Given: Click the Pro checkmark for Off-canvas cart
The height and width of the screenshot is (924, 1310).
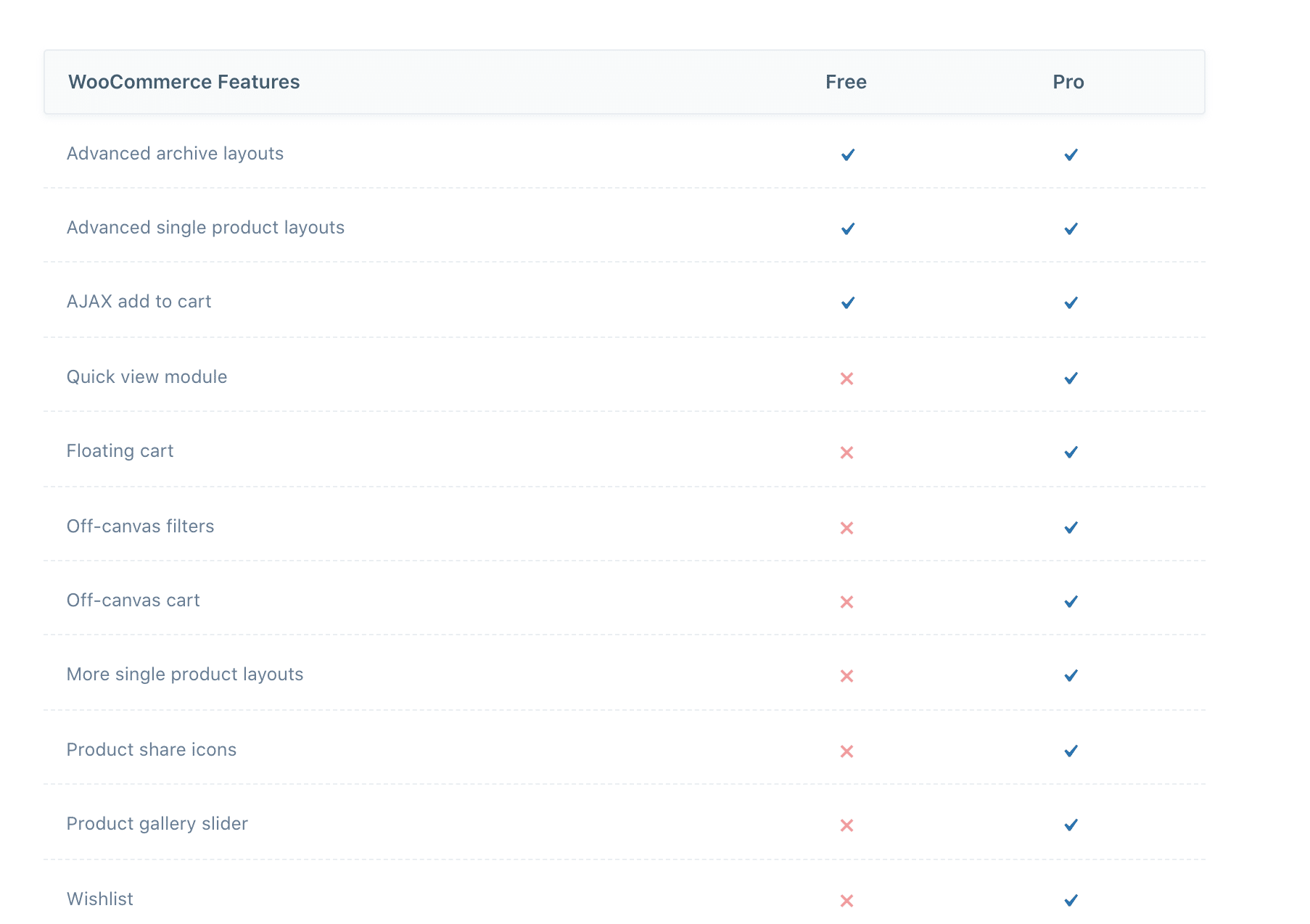Looking at the screenshot, I should click(x=1071, y=601).
